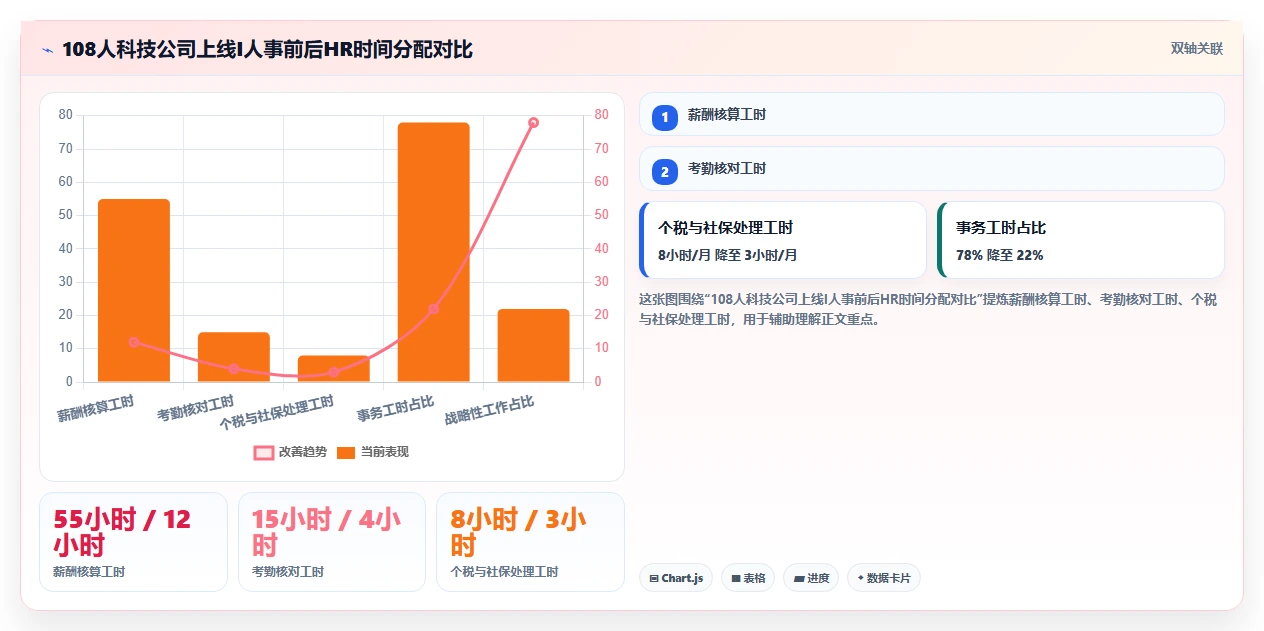This screenshot has width=1264, height=631.
Task: Click the 8小时 / 3小时 stat card
Action: [530, 542]
